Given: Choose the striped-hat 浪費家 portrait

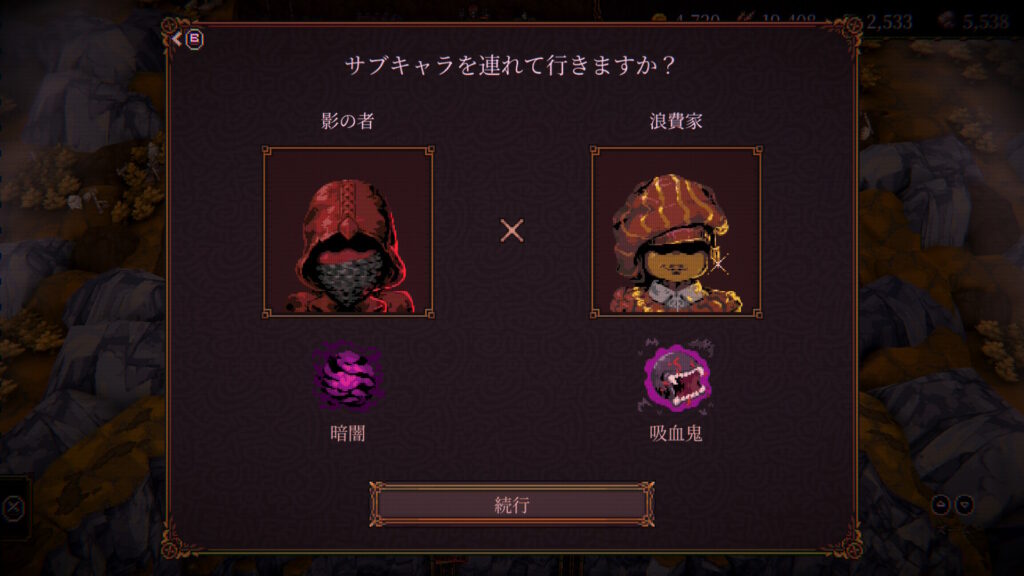Looking at the screenshot, I should tap(676, 232).
